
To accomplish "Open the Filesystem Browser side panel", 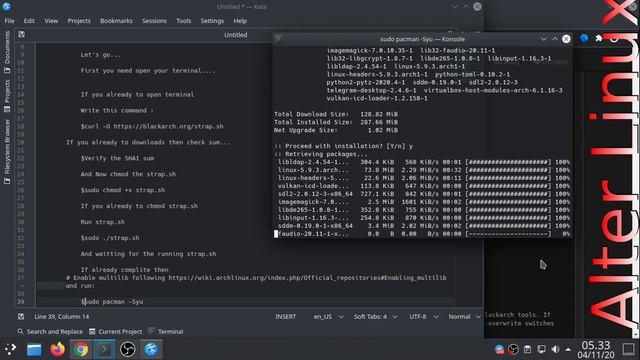I will (x=7, y=151).
